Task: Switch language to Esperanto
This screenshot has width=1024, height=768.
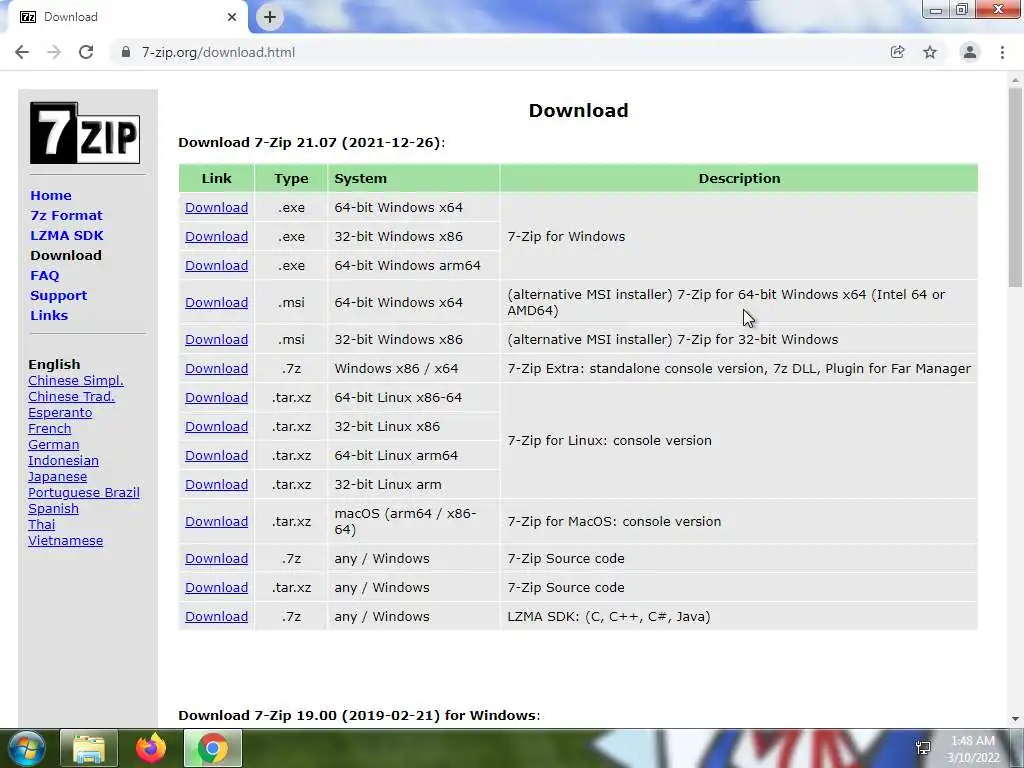Action: (60, 413)
